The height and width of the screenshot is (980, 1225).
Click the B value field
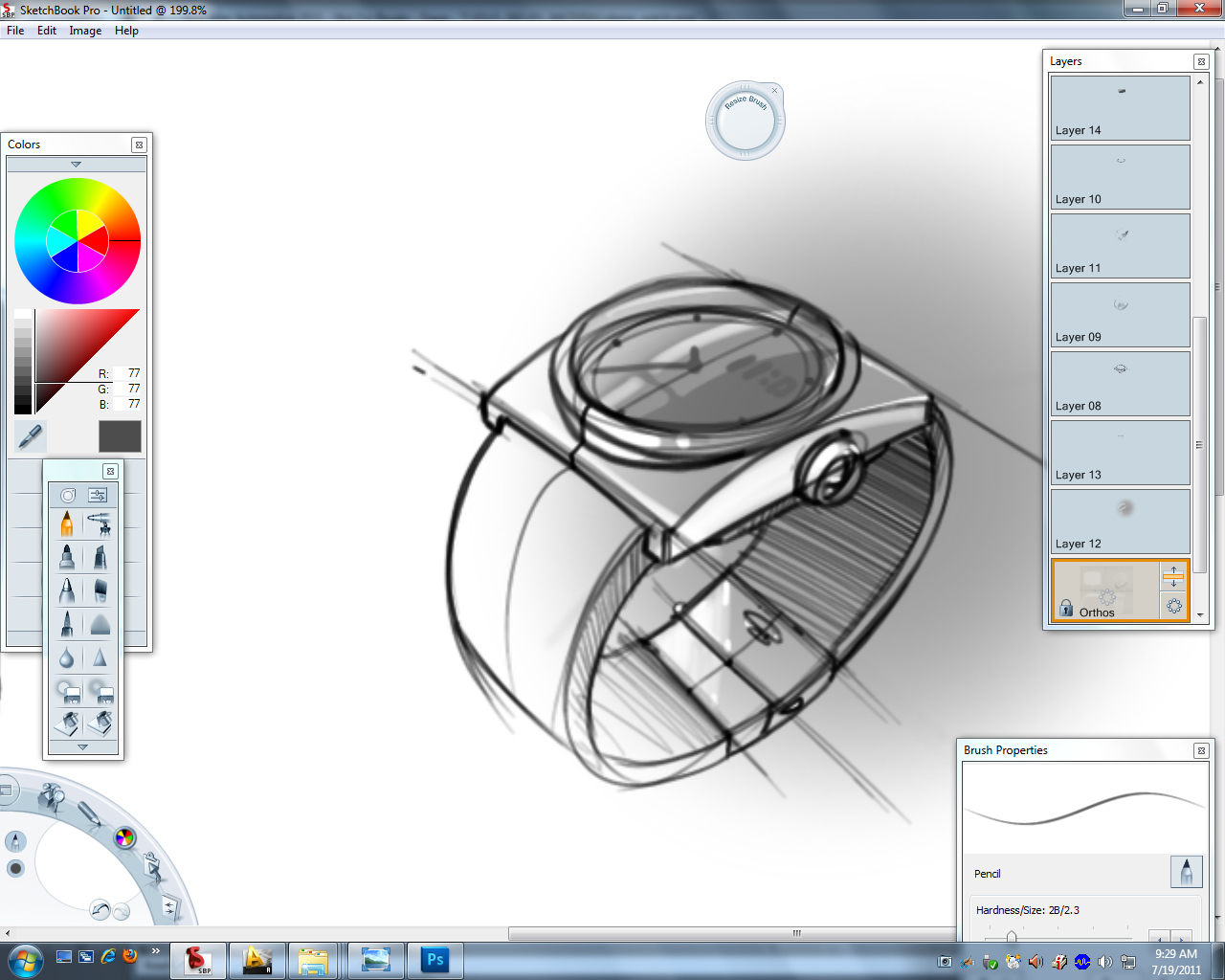tap(128, 404)
